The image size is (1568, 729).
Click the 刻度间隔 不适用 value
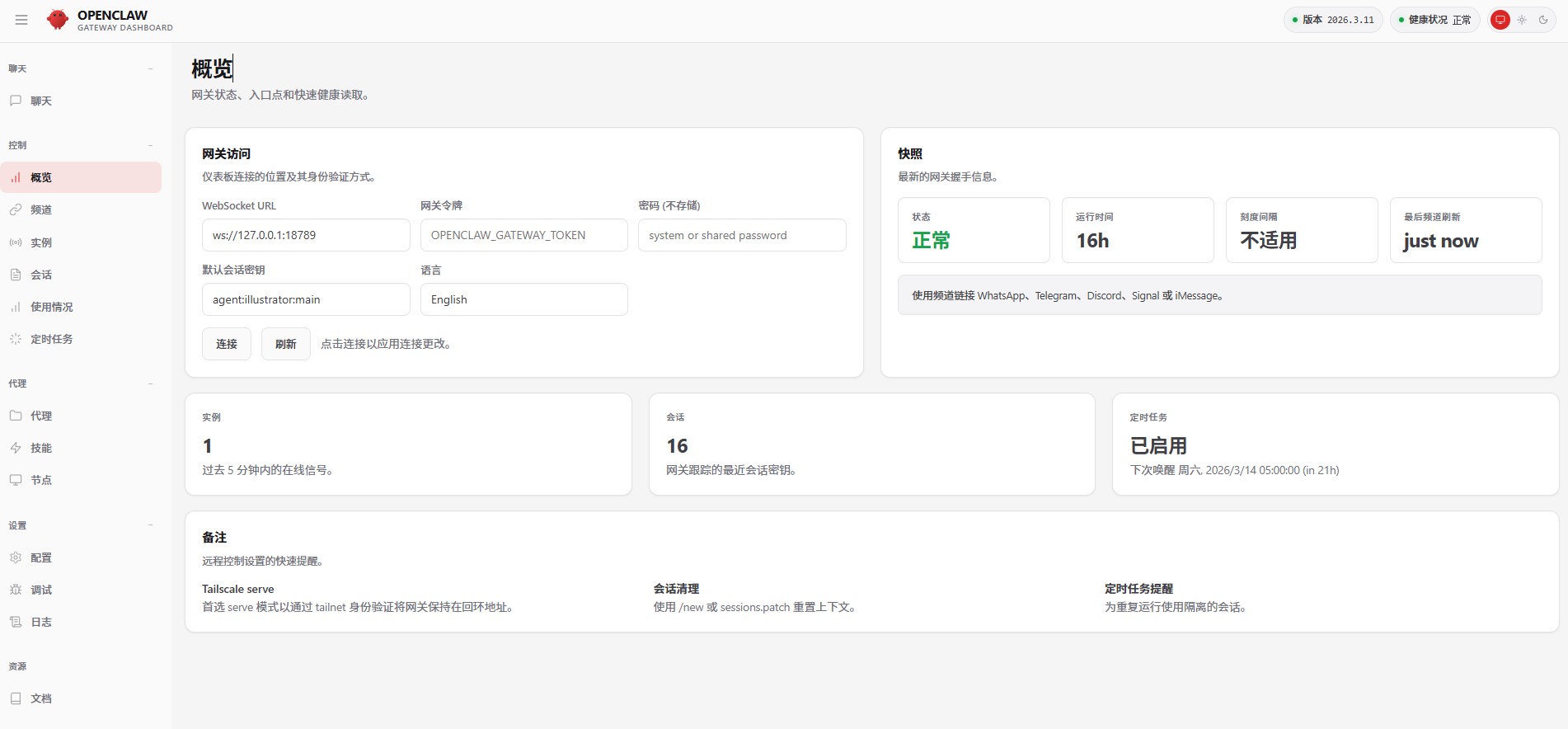[x=1269, y=241]
